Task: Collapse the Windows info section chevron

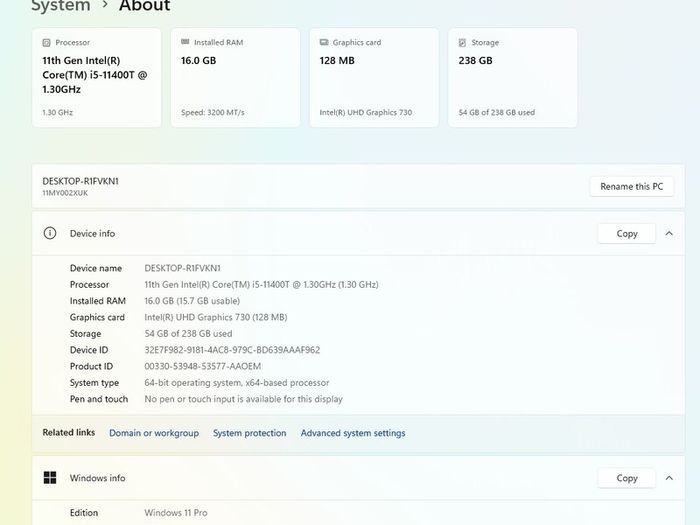Action: tap(669, 478)
